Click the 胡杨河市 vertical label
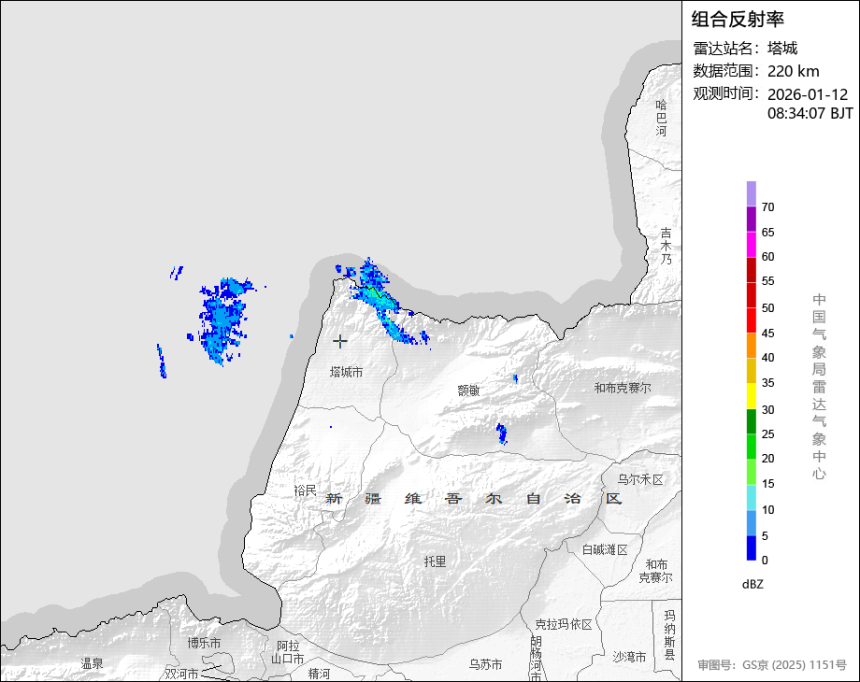 [536, 658]
